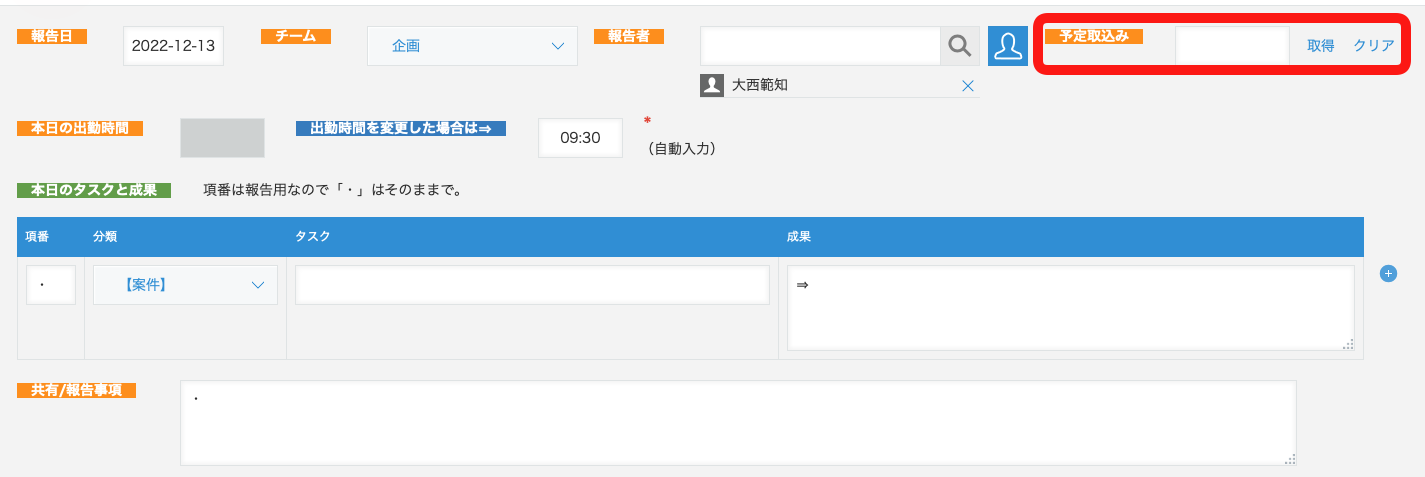Image resolution: width=1425 pixels, height=477 pixels.
Task: Click the タスク text input
Action: point(532,285)
